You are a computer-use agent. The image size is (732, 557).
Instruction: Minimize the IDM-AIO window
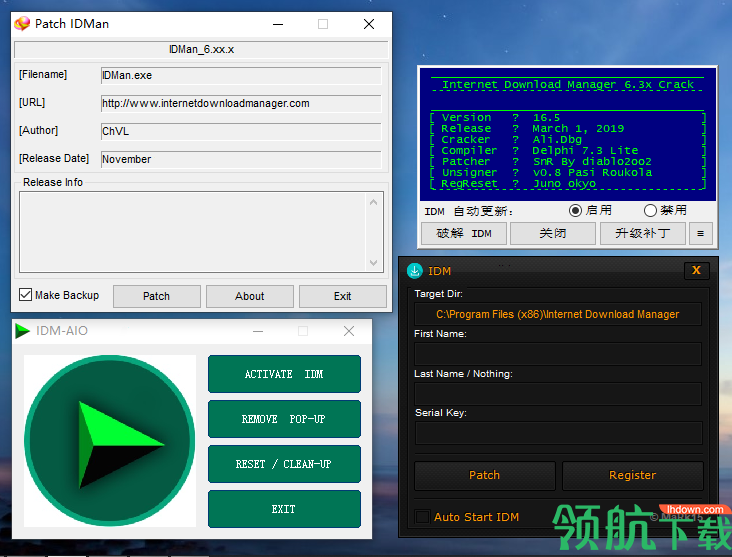pyautogui.click(x=258, y=331)
